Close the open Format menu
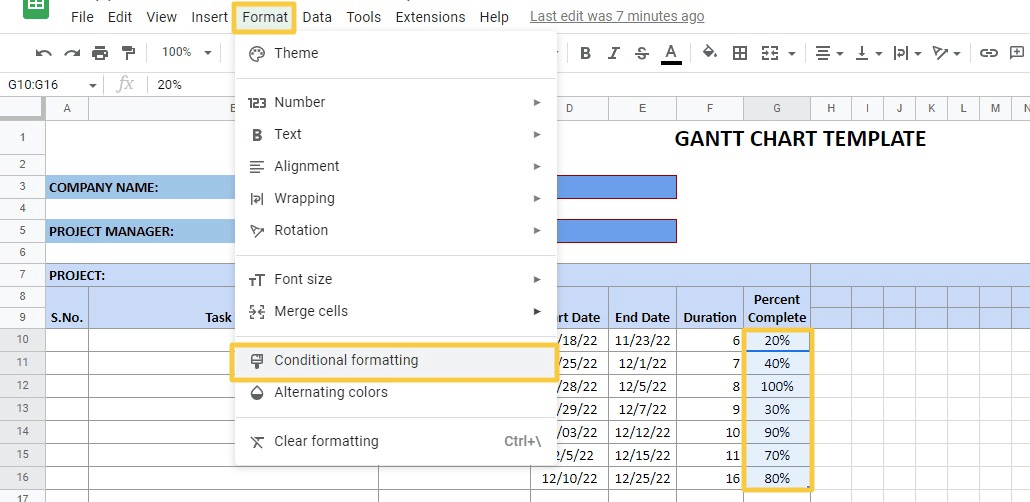Screen dimensions: 1030x502 [x=265, y=17]
